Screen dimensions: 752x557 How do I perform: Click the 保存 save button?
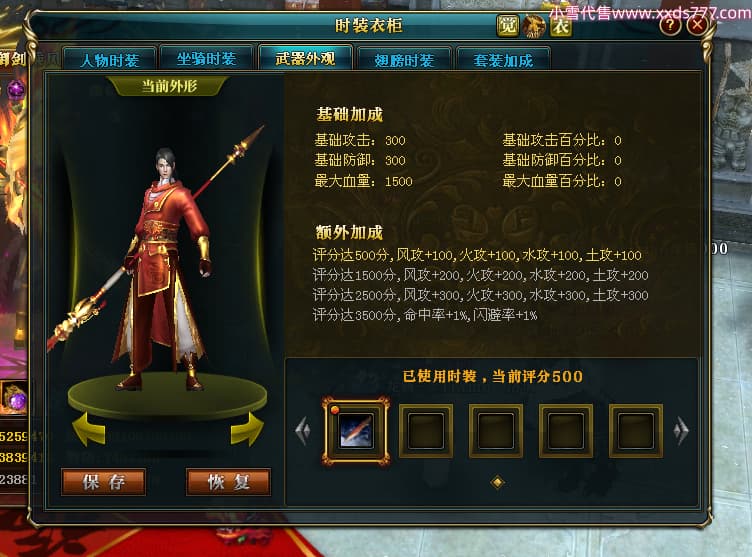click(x=104, y=482)
